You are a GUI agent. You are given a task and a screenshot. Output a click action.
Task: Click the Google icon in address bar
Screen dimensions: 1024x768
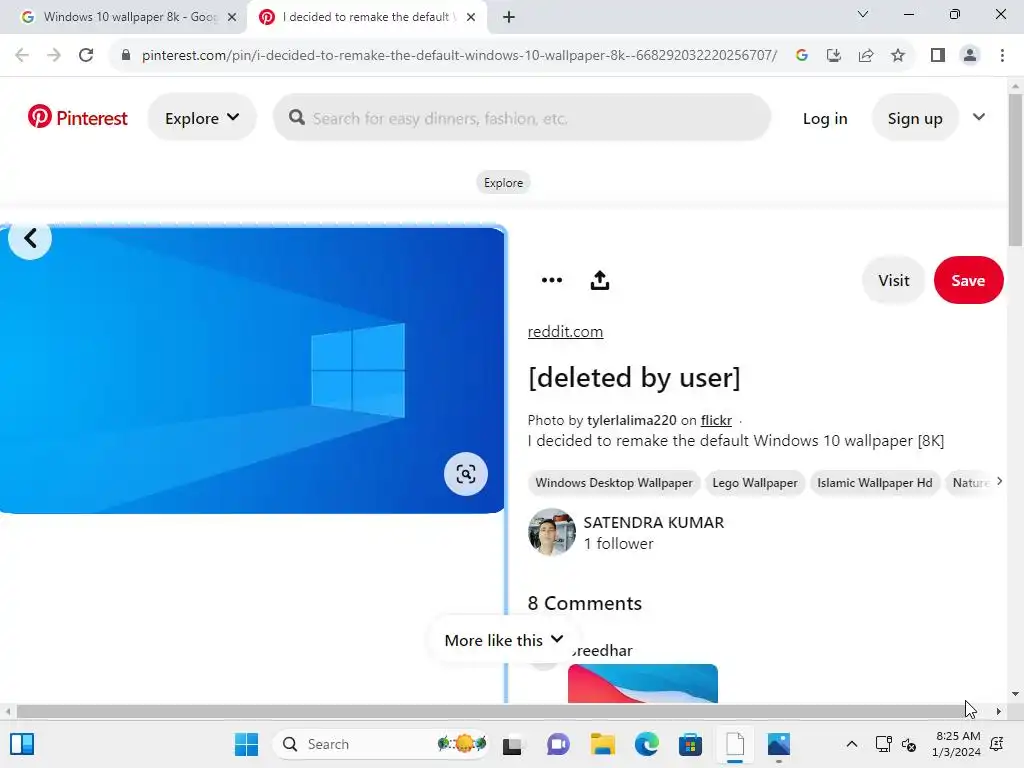click(x=802, y=55)
